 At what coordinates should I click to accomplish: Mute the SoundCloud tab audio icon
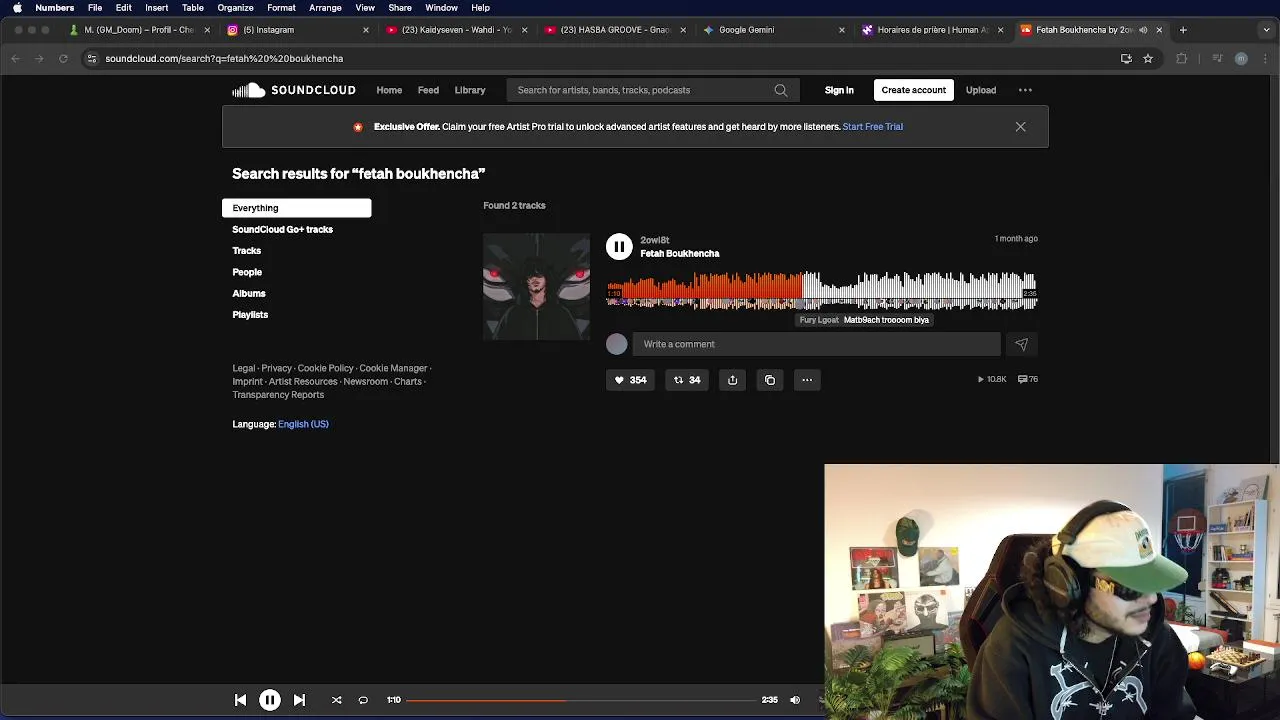(x=1143, y=30)
